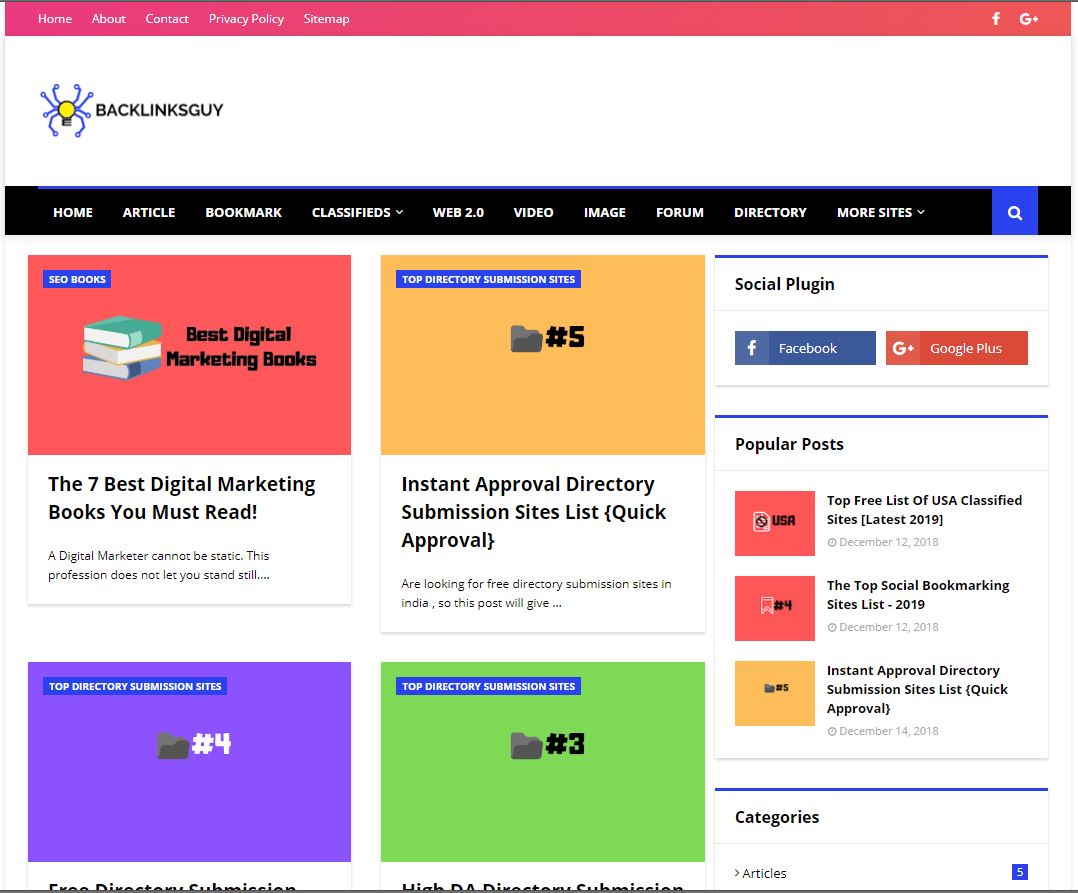The width and height of the screenshot is (1078, 893).
Task: Click the Google Plus icon in the top bar
Action: click(1028, 19)
